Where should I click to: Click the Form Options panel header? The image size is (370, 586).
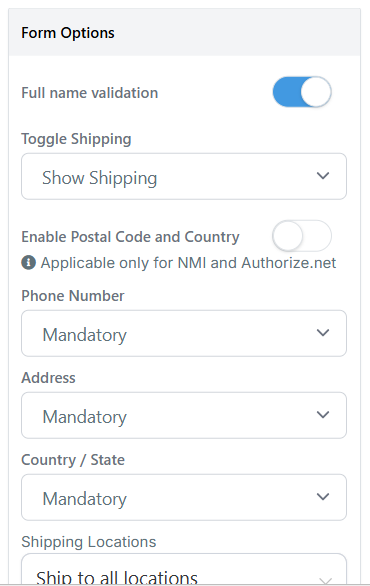pos(185,33)
